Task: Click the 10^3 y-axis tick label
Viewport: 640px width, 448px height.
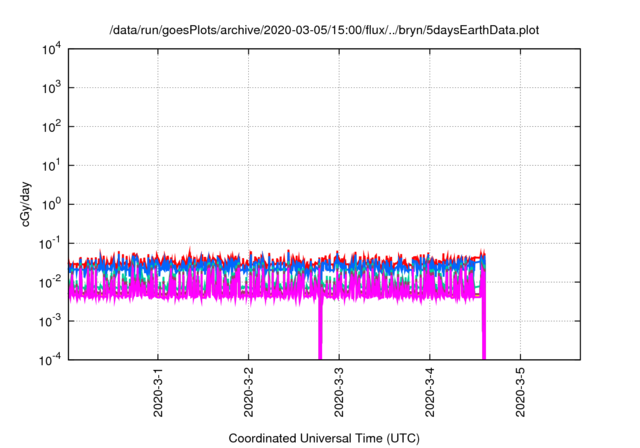Action: point(51,88)
